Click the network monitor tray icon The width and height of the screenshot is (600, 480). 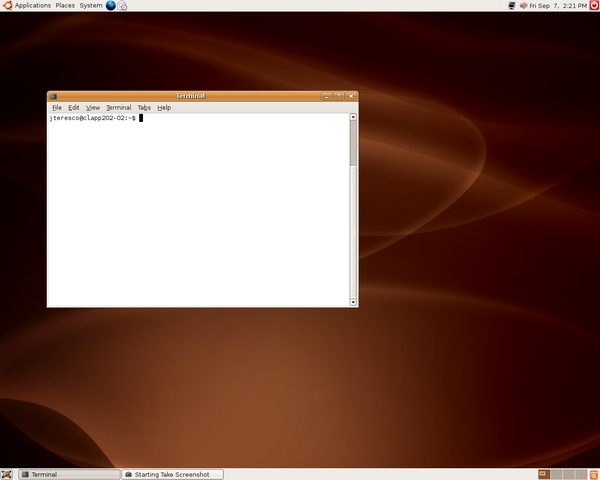tap(512, 5)
